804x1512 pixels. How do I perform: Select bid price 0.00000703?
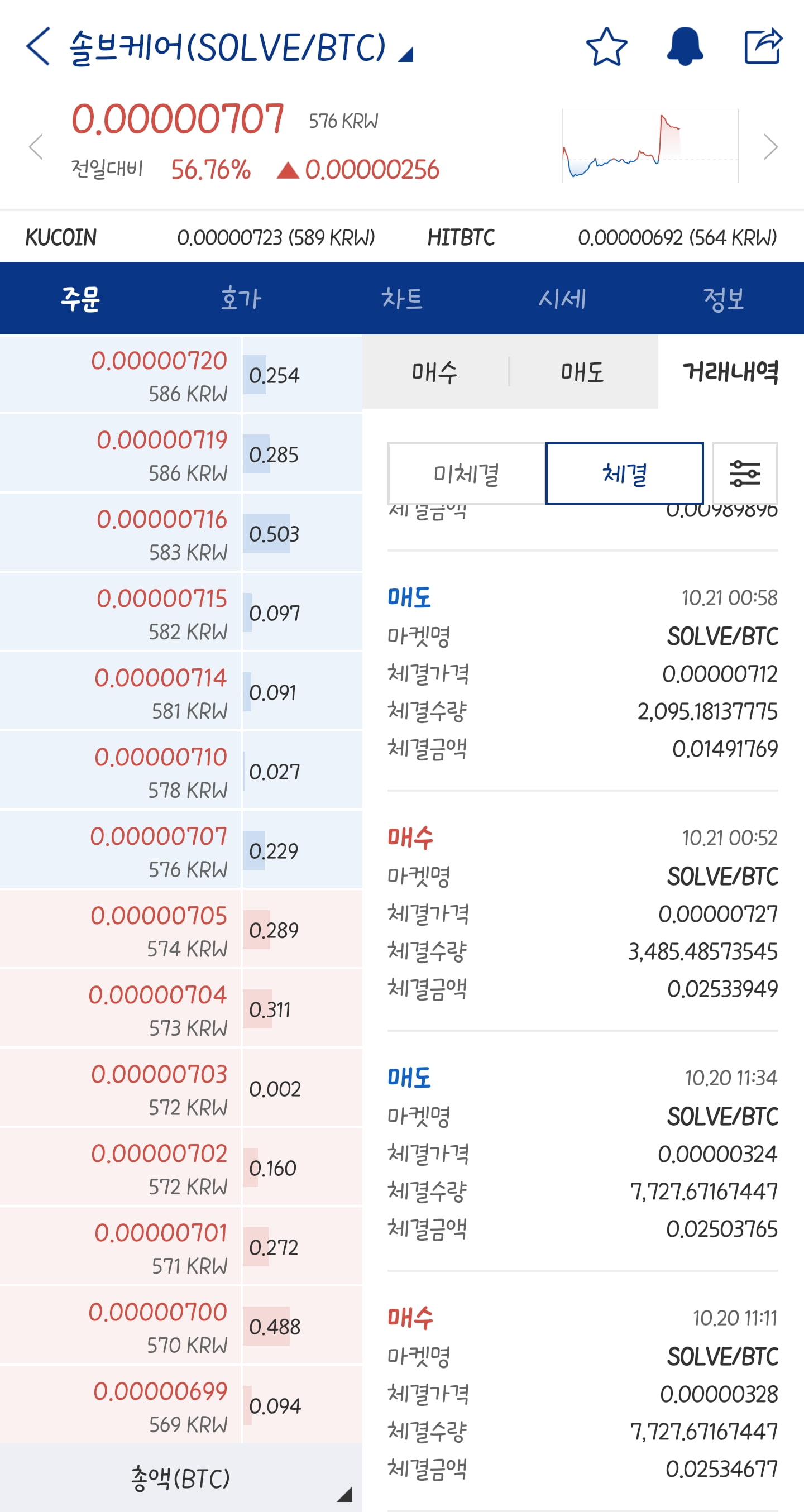[x=120, y=1088]
